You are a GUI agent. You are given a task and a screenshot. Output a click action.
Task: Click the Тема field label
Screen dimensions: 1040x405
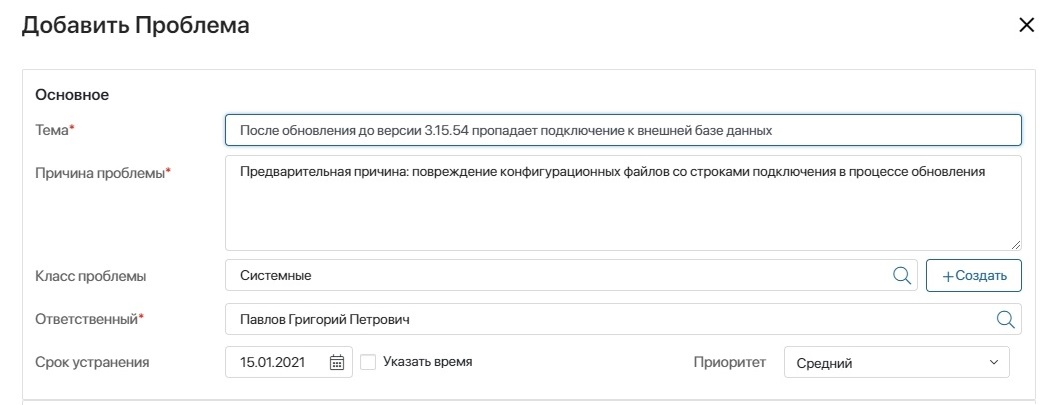coord(54,131)
